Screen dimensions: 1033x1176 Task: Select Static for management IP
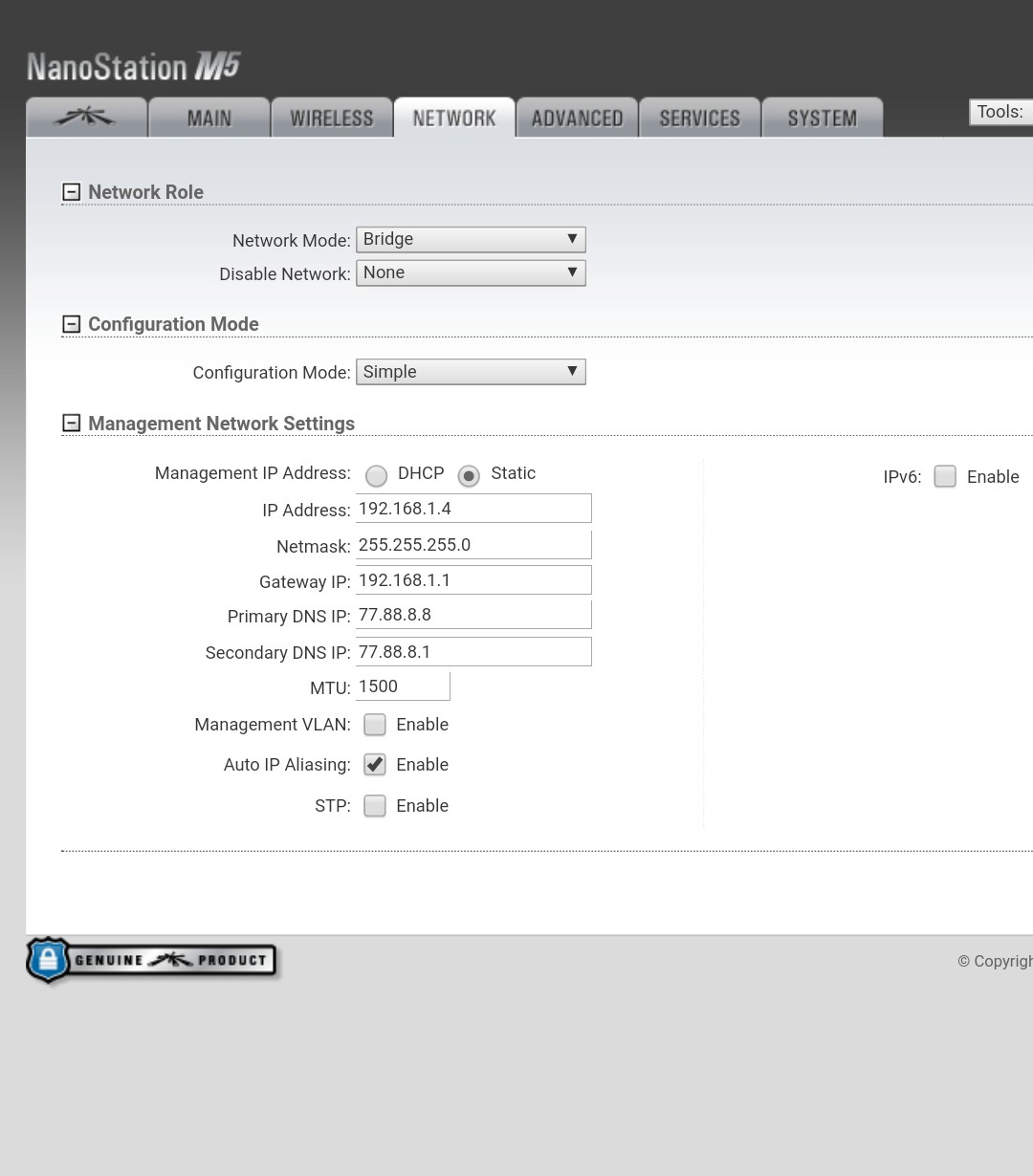tap(469, 475)
